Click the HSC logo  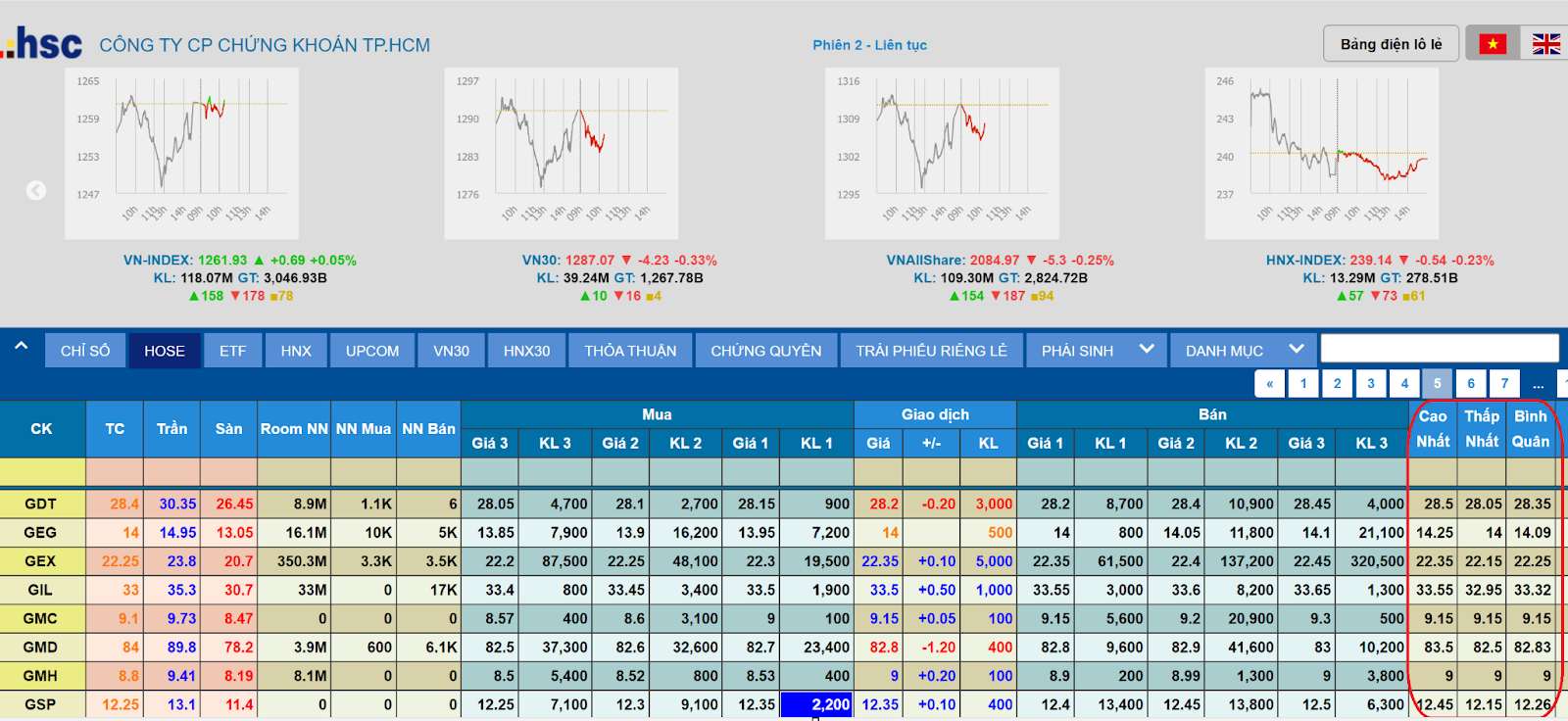tap(43, 44)
